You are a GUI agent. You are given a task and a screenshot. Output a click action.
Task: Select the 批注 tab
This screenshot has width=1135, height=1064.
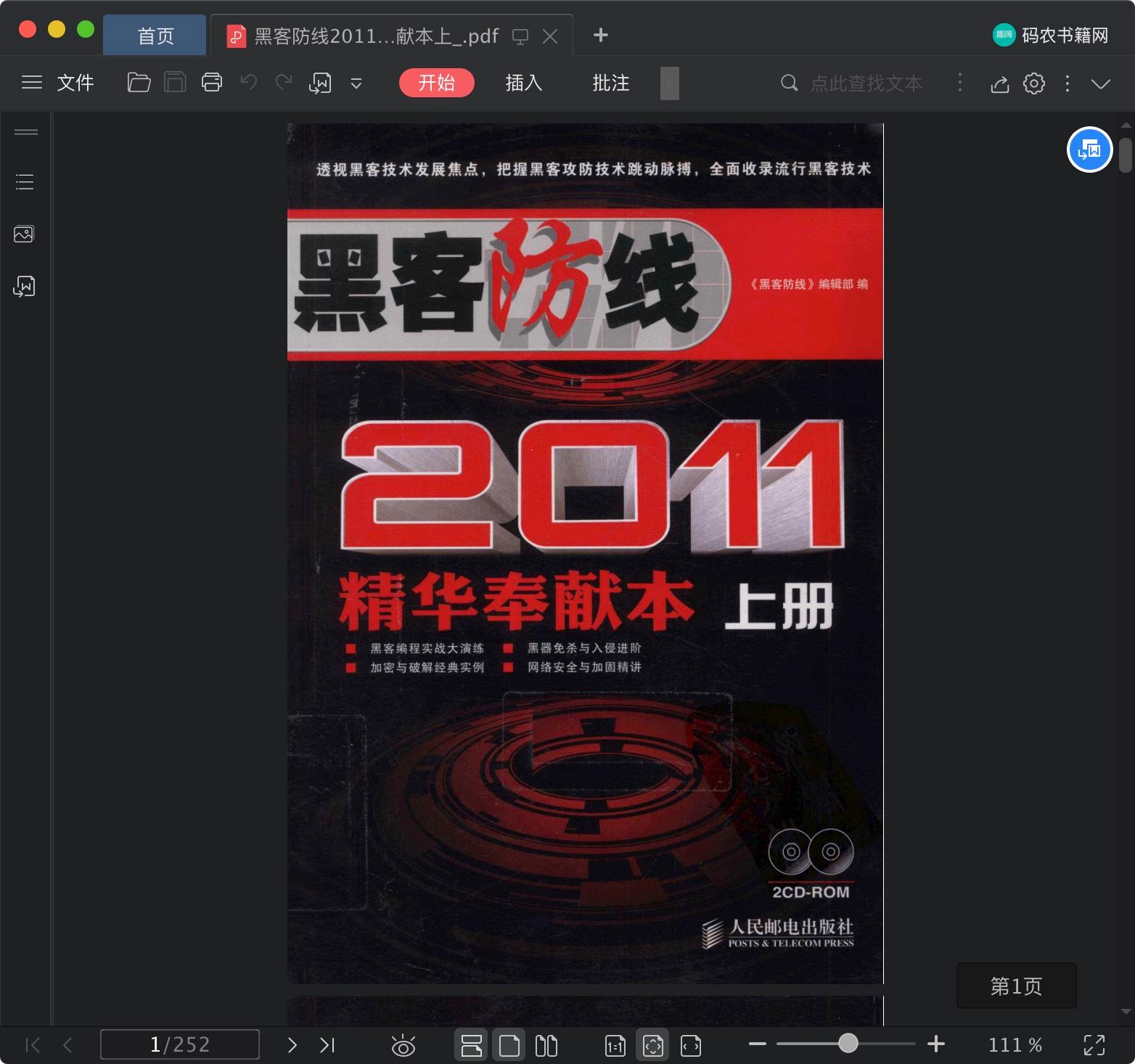click(x=611, y=83)
